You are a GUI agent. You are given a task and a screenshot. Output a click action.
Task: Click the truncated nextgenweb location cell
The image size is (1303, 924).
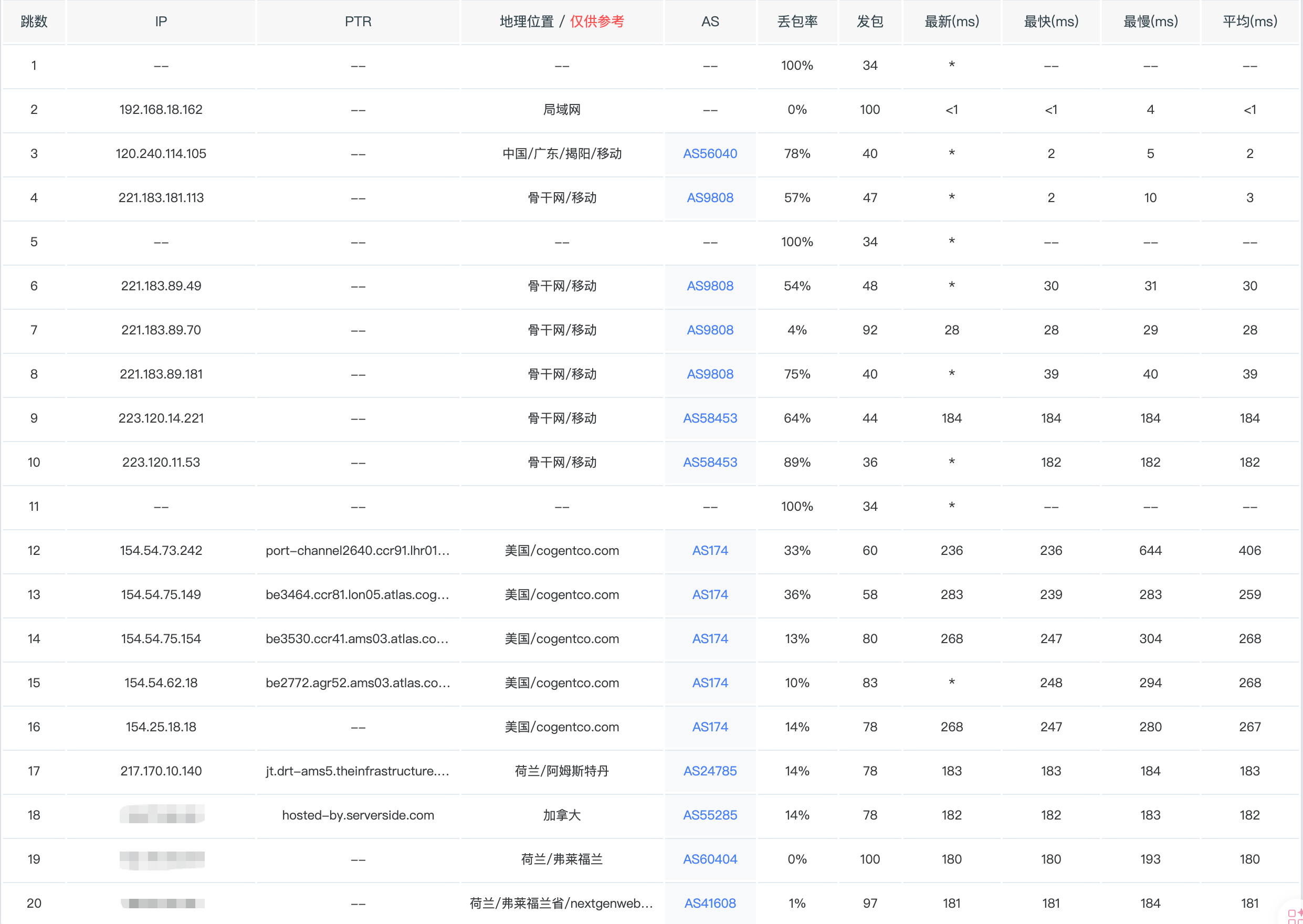(561, 903)
